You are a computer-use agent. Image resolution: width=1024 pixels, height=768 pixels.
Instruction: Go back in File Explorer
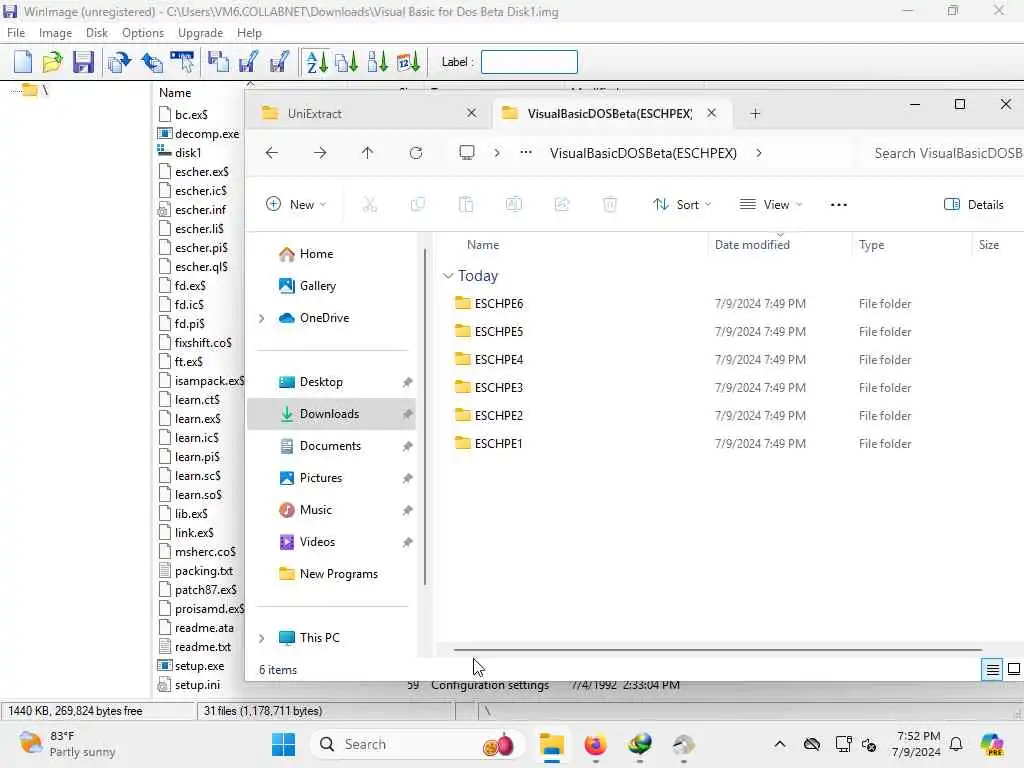point(272,153)
